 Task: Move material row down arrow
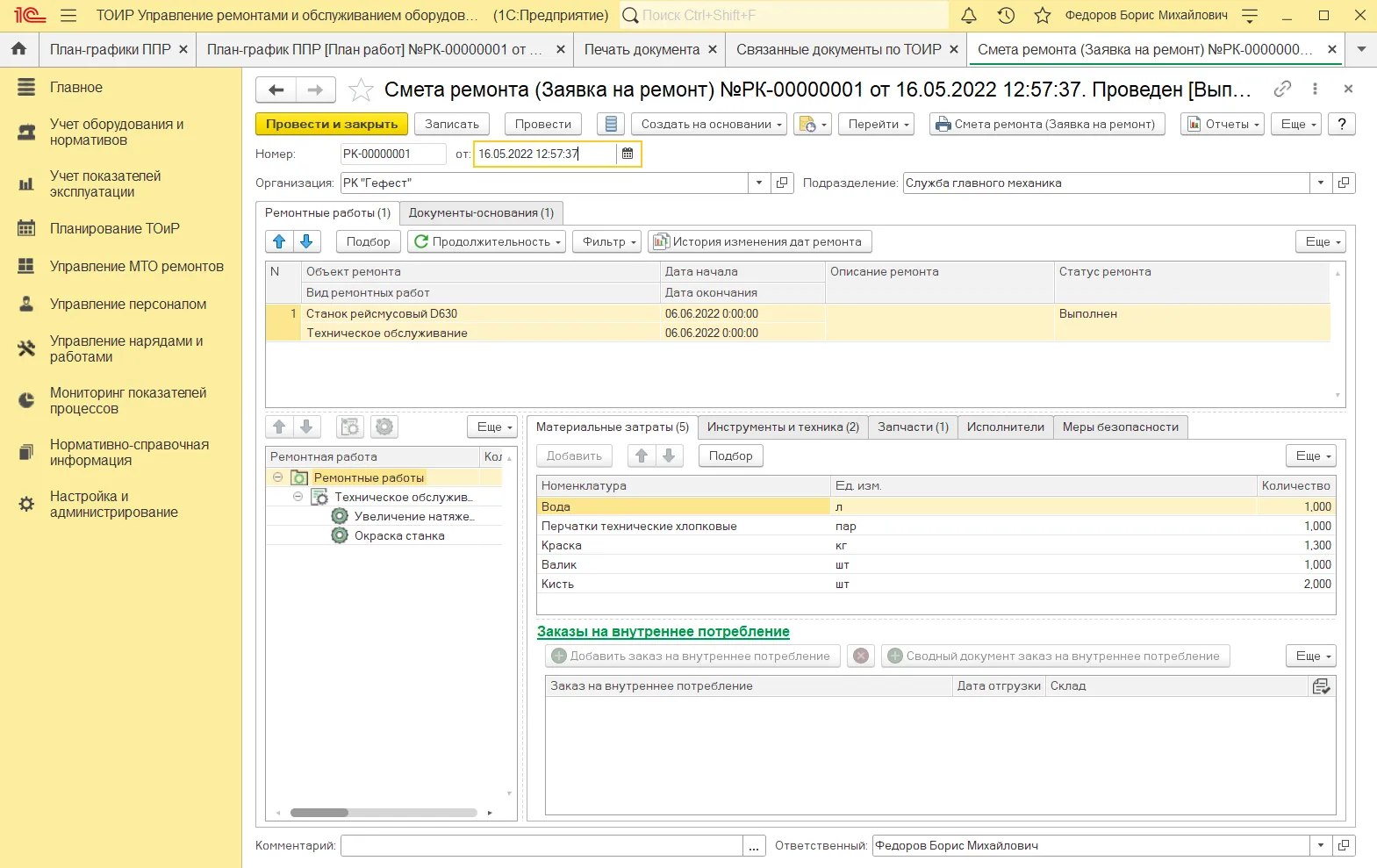pyautogui.click(x=669, y=456)
